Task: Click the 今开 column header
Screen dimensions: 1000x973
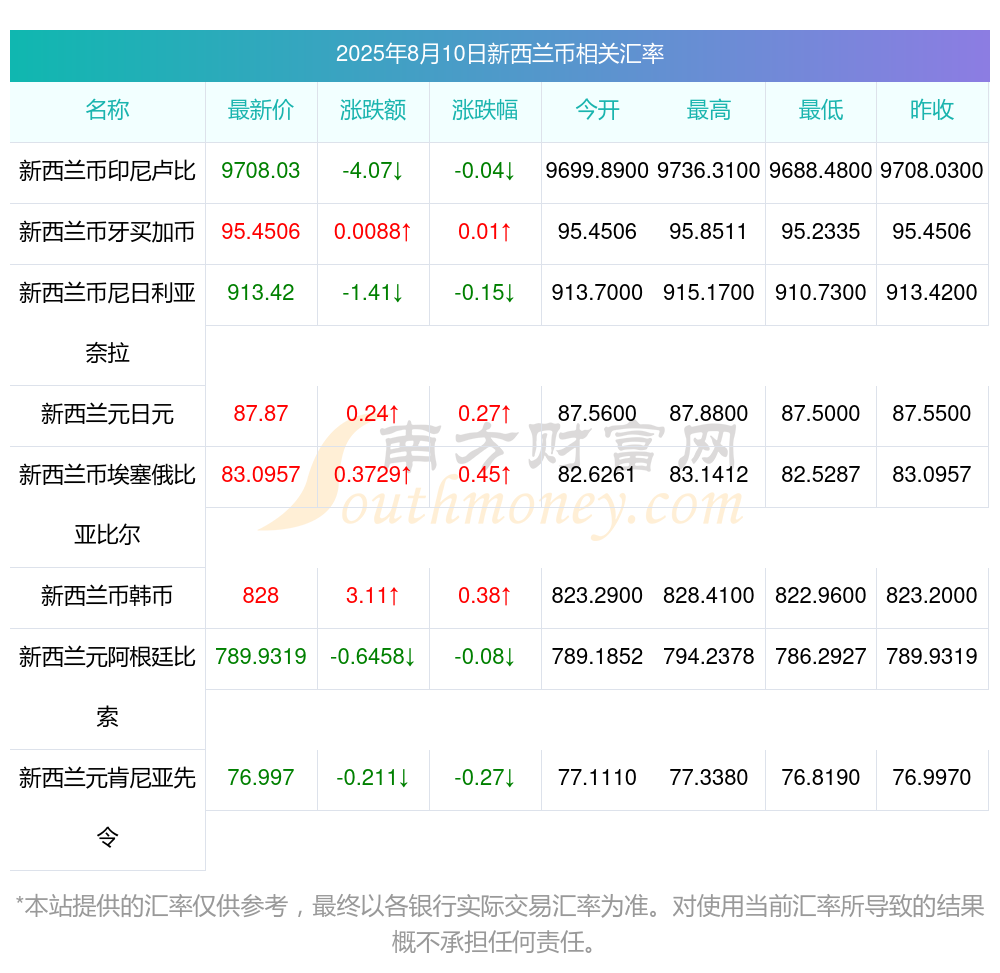Action: point(597,110)
